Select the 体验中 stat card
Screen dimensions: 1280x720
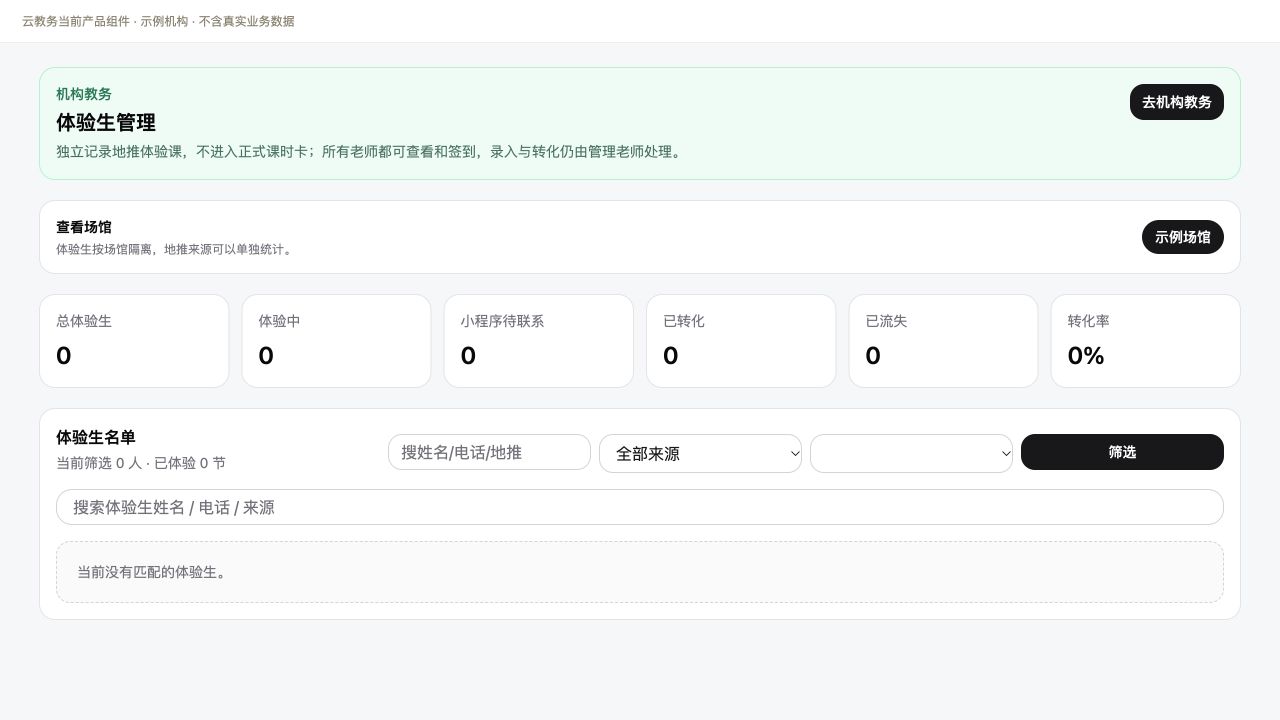(336, 341)
